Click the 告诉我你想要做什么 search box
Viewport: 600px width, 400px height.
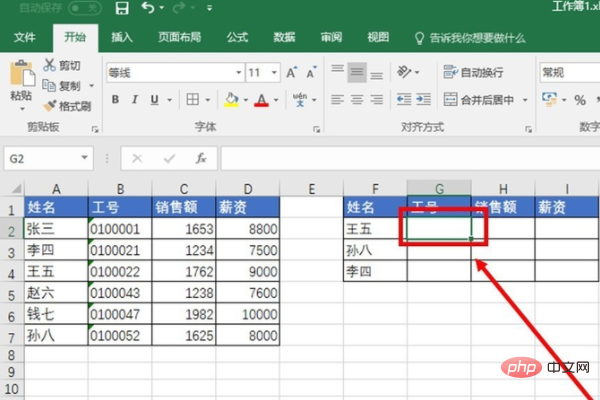471,38
